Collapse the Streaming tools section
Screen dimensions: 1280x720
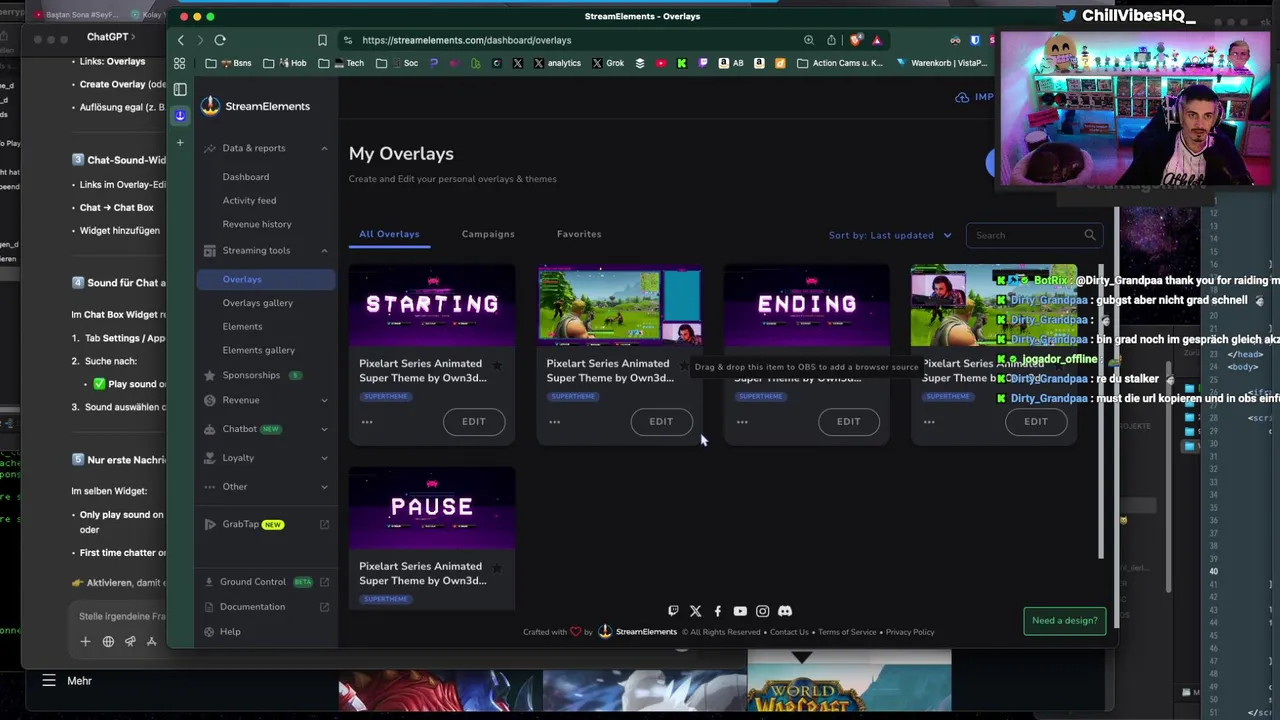coord(324,250)
